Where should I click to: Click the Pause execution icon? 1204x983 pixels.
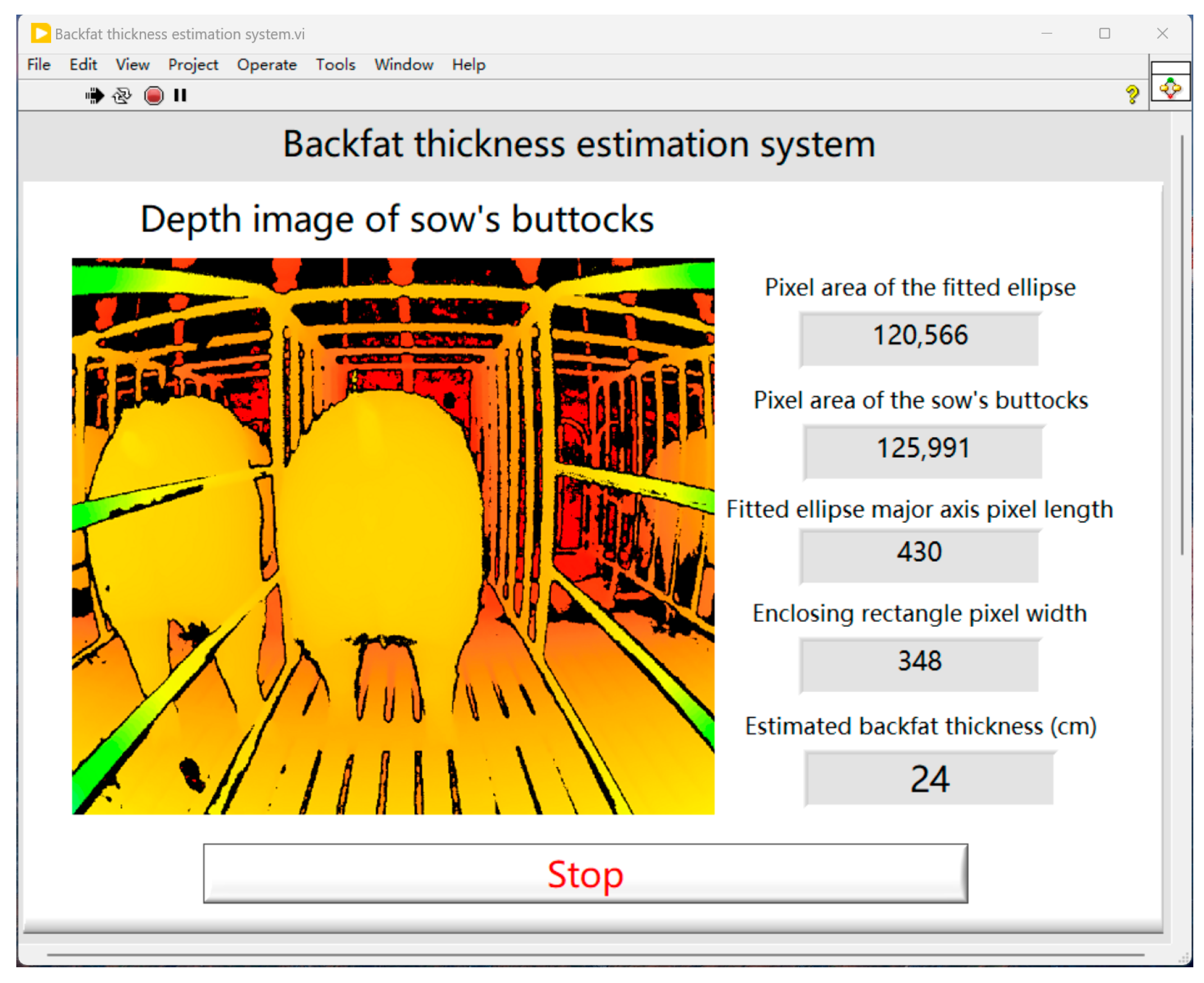click(180, 95)
